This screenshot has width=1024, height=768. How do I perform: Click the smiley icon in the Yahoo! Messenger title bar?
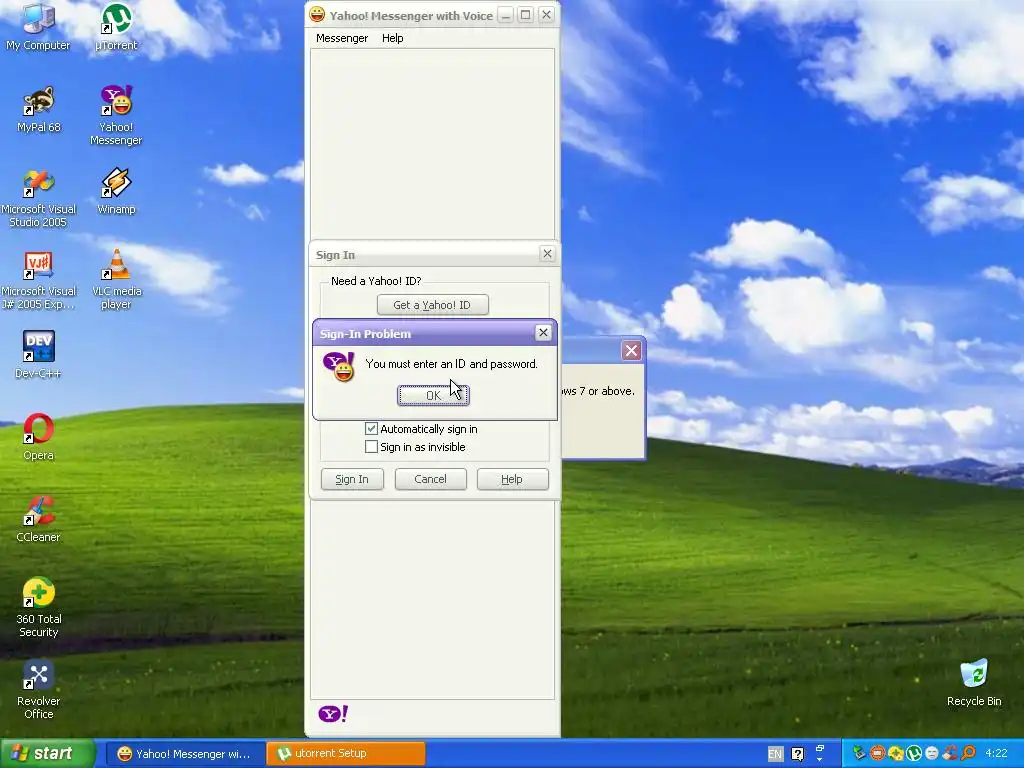tap(317, 14)
